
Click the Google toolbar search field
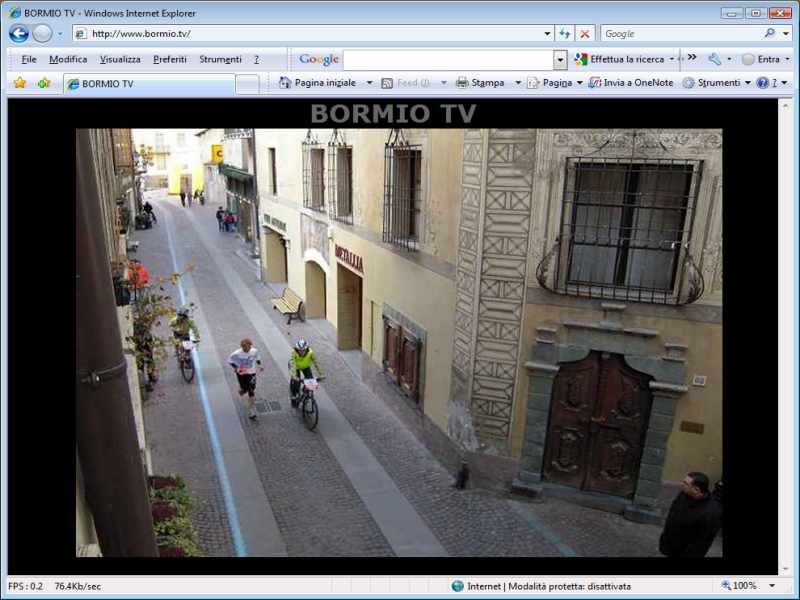(x=448, y=60)
